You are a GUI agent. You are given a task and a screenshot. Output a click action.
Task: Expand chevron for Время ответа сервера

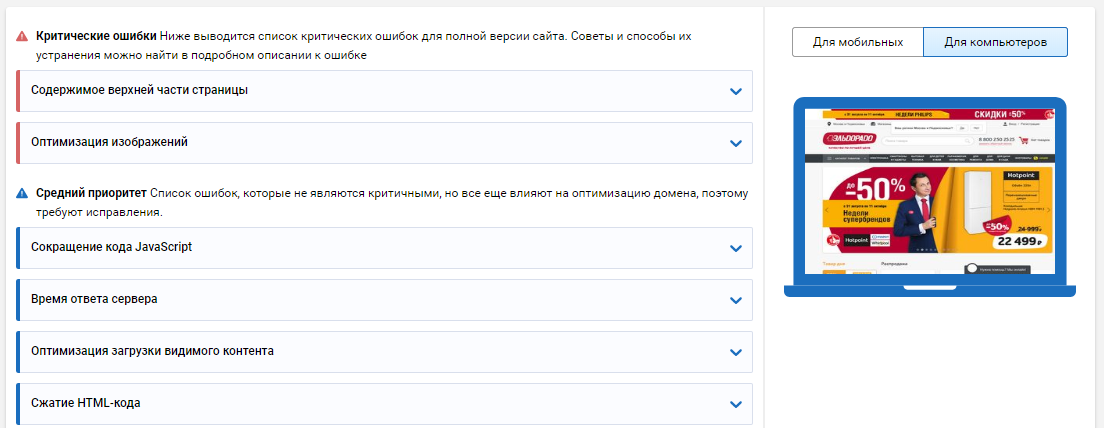736,301
